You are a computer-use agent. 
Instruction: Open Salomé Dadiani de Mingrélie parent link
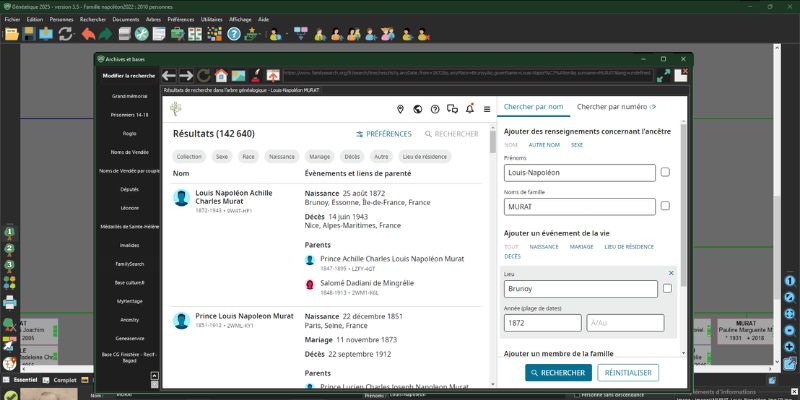[367, 283]
